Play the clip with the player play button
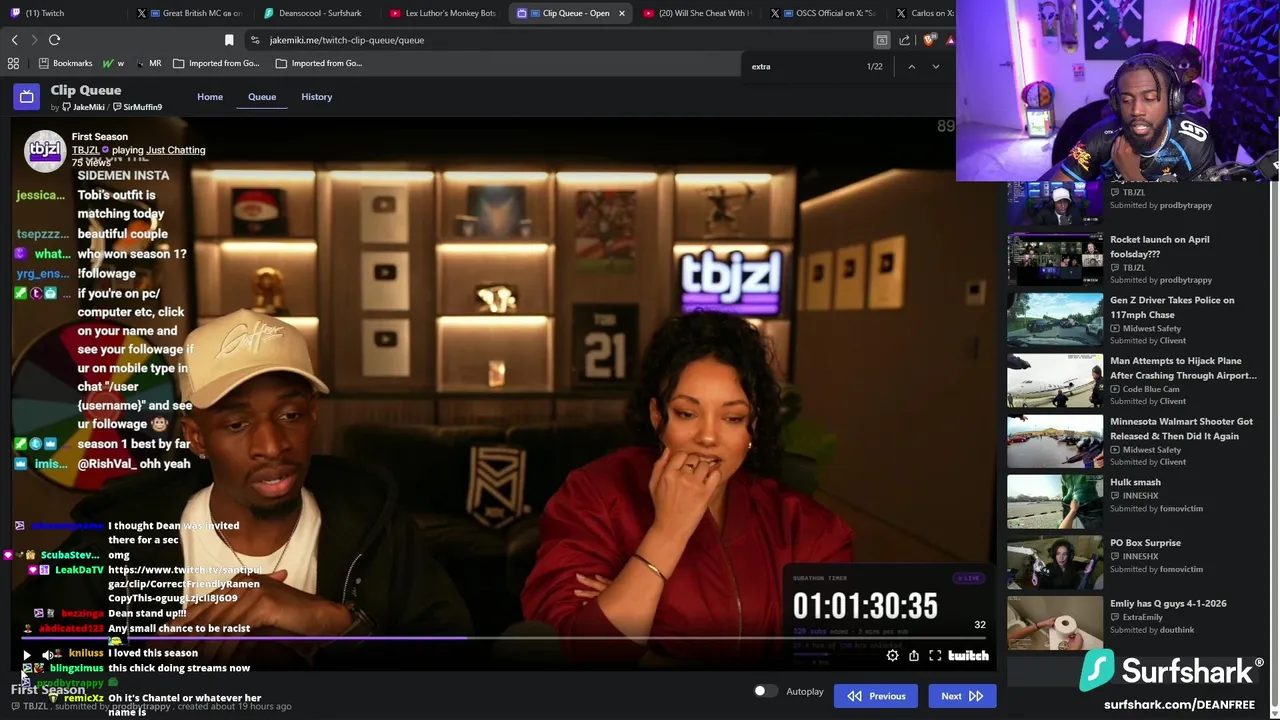Viewport: 1280px width, 720px height. [x=27, y=655]
